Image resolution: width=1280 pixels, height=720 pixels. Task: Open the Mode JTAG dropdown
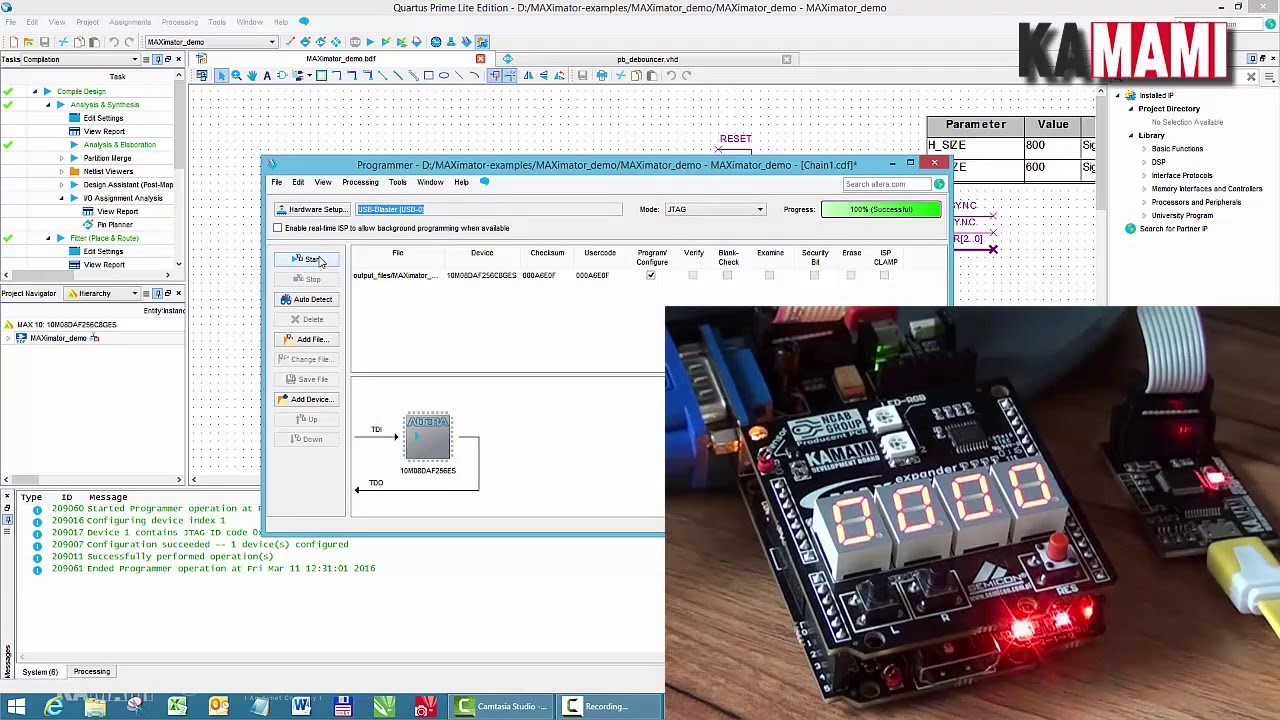click(x=715, y=209)
